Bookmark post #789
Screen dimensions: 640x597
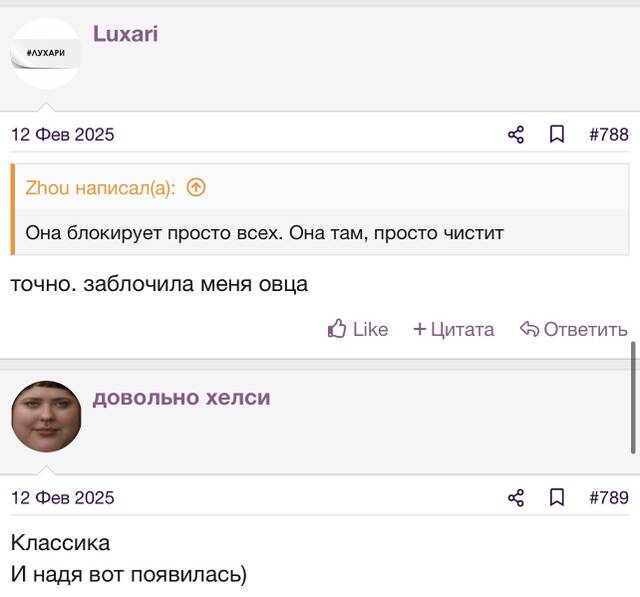pyautogui.click(x=557, y=498)
